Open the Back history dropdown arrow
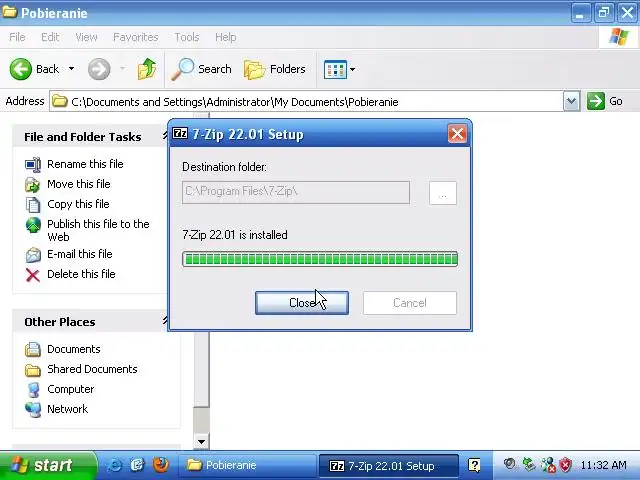Image resolution: width=640 pixels, height=480 pixels. (x=71, y=69)
